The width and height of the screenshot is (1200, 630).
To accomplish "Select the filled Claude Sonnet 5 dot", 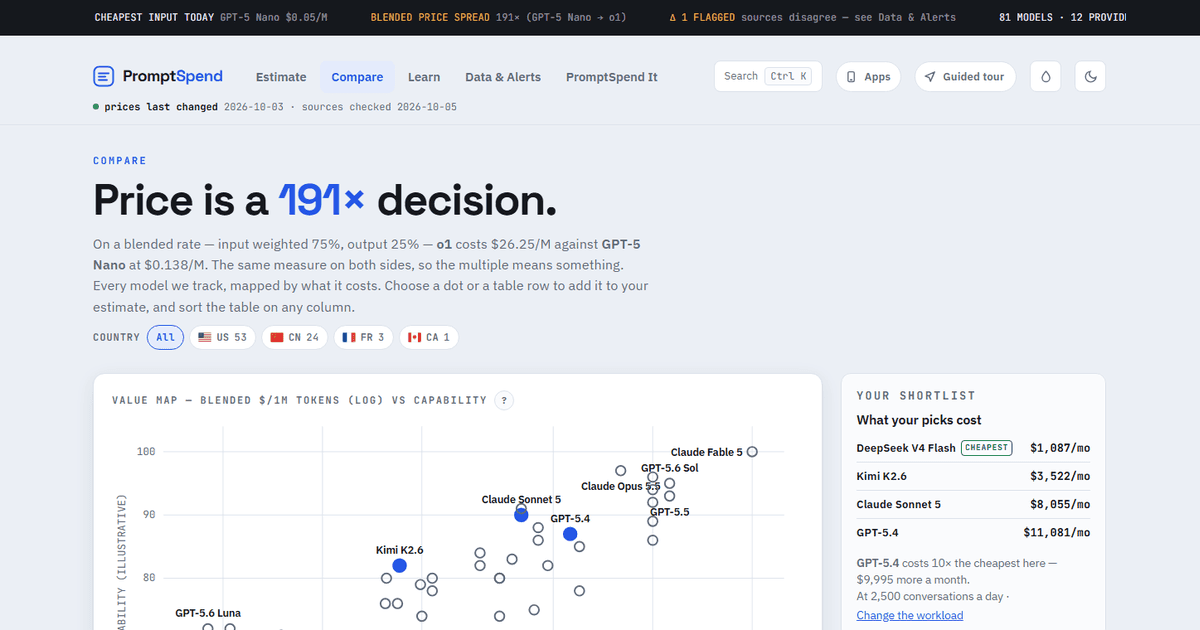I will [521, 515].
